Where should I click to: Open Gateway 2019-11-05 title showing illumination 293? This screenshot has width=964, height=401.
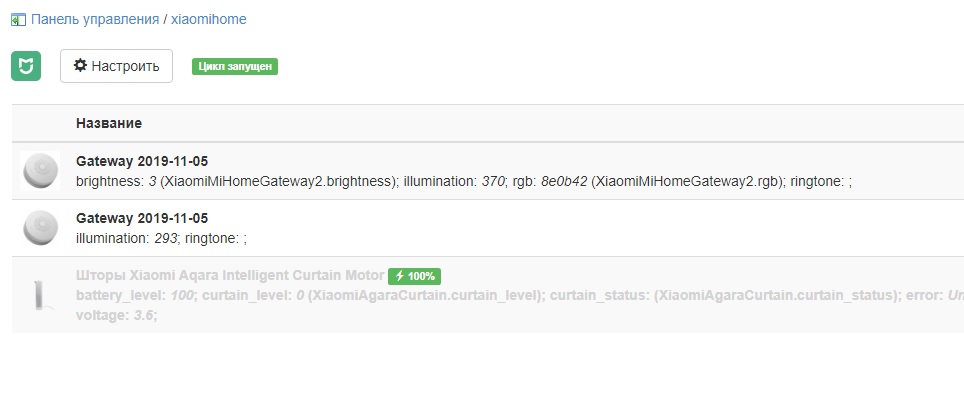[x=142, y=218]
